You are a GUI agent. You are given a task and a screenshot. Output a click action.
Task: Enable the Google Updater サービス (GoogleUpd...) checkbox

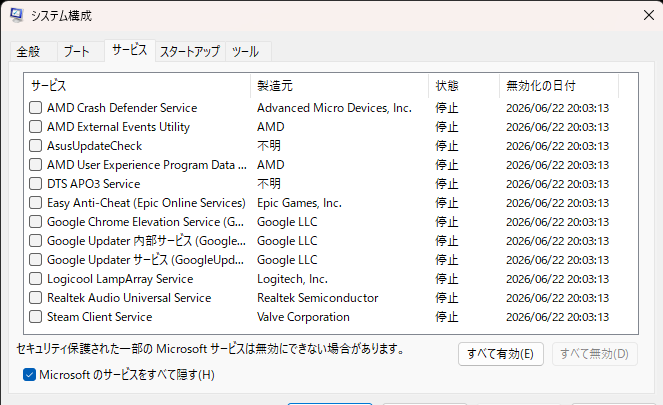pyautogui.click(x=36, y=260)
